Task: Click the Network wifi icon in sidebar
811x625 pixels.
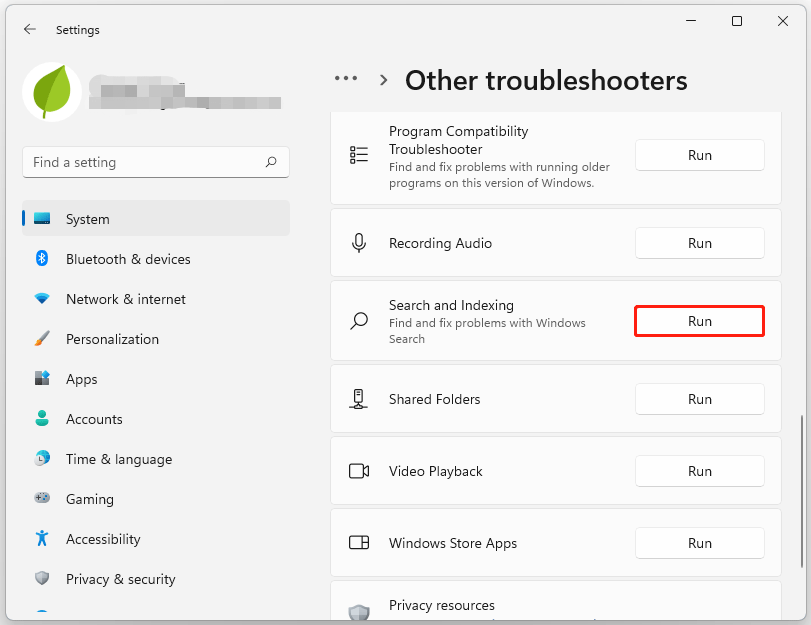Action: (42, 299)
